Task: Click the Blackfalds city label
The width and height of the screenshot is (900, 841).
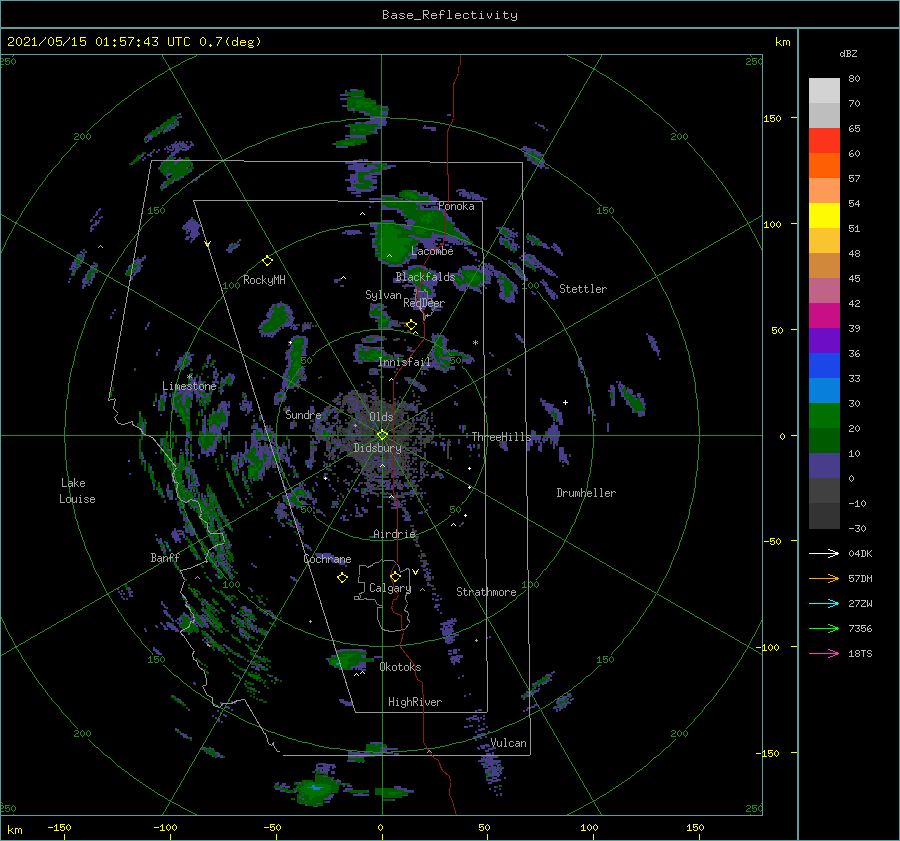Action: (x=425, y=277)
